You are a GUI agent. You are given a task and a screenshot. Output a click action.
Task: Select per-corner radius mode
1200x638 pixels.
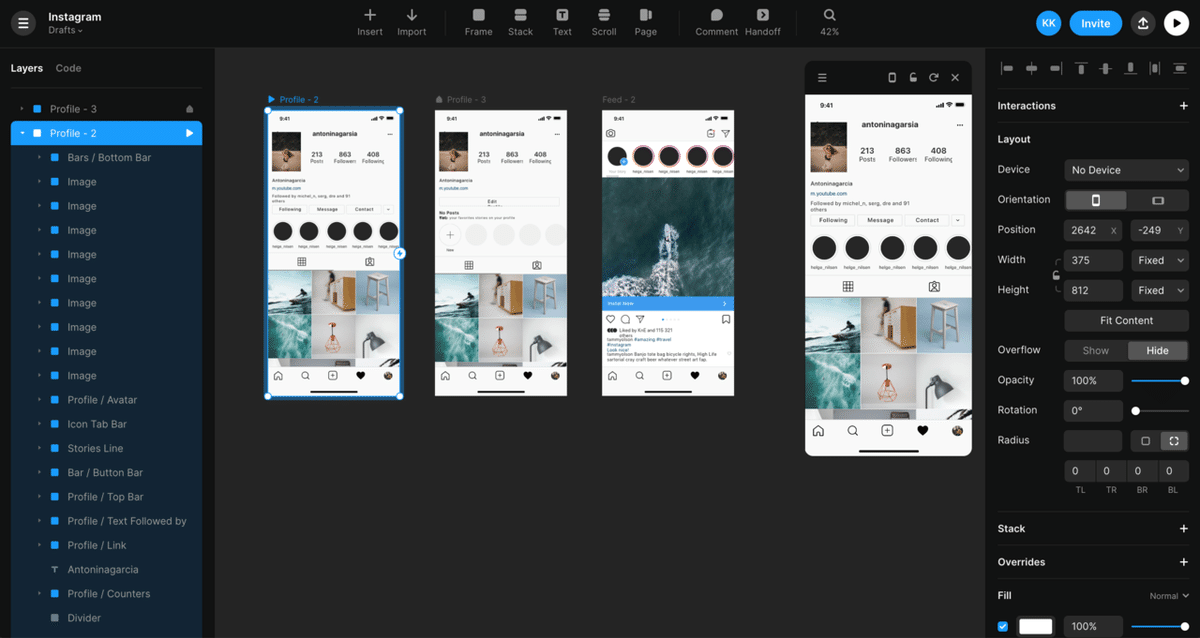1174,440
